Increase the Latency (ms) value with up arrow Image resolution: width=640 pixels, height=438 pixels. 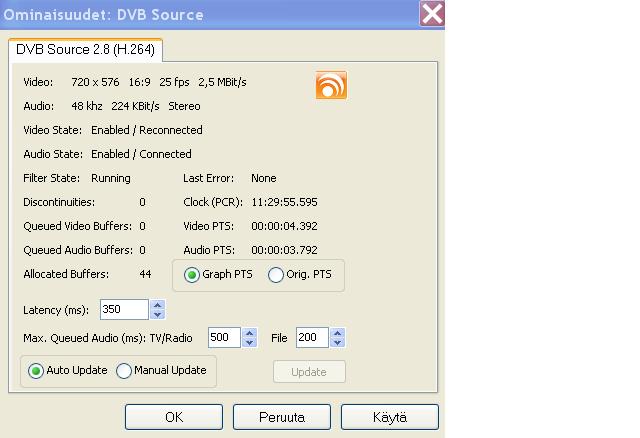(158, 305)
